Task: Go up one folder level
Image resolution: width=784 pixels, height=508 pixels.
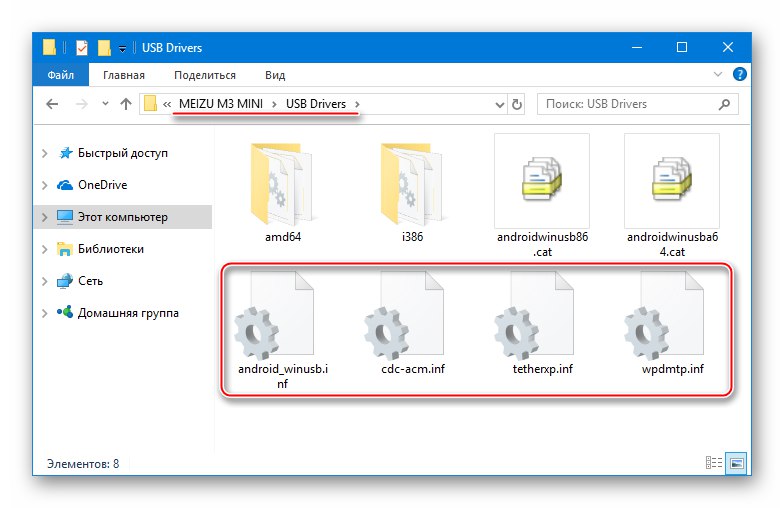Action: point(126,104)
